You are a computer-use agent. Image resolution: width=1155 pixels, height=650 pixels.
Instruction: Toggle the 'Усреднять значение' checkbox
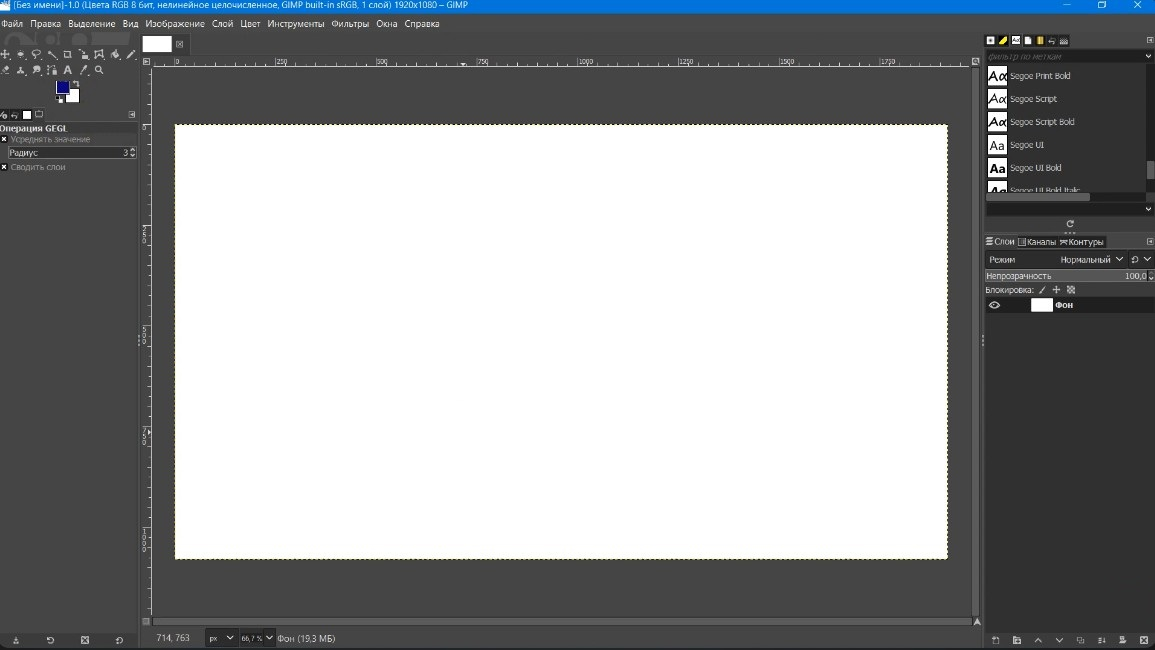(4, 139)
